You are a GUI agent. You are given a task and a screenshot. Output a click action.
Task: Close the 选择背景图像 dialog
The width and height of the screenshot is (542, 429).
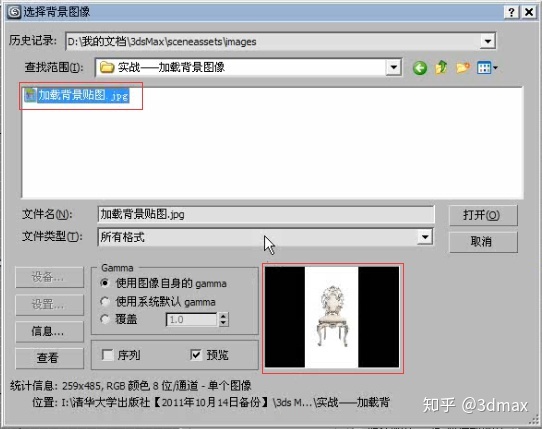pyautogui.click(x=529, y=12)
